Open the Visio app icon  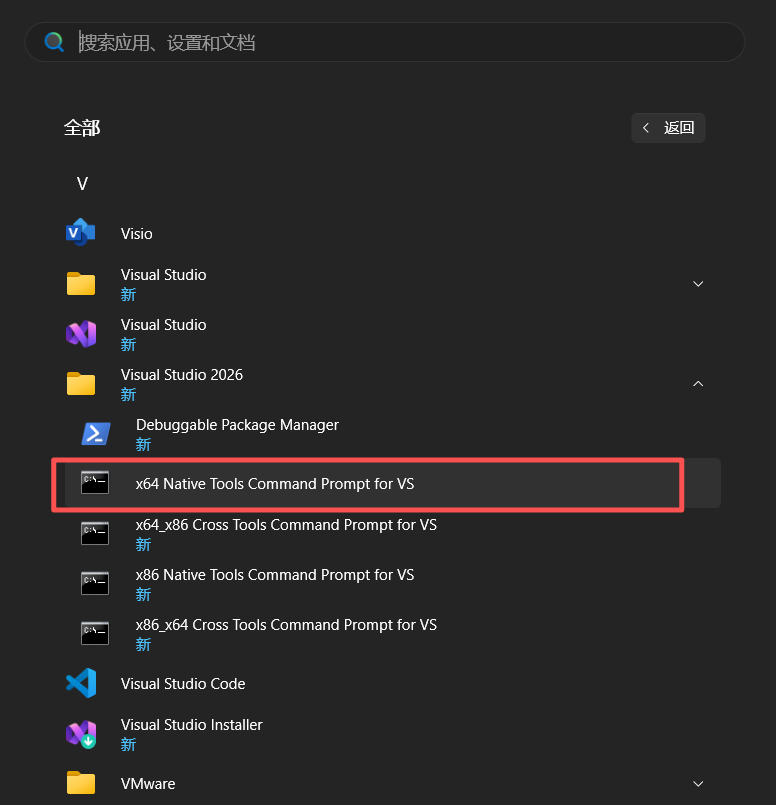pos(81,233)
